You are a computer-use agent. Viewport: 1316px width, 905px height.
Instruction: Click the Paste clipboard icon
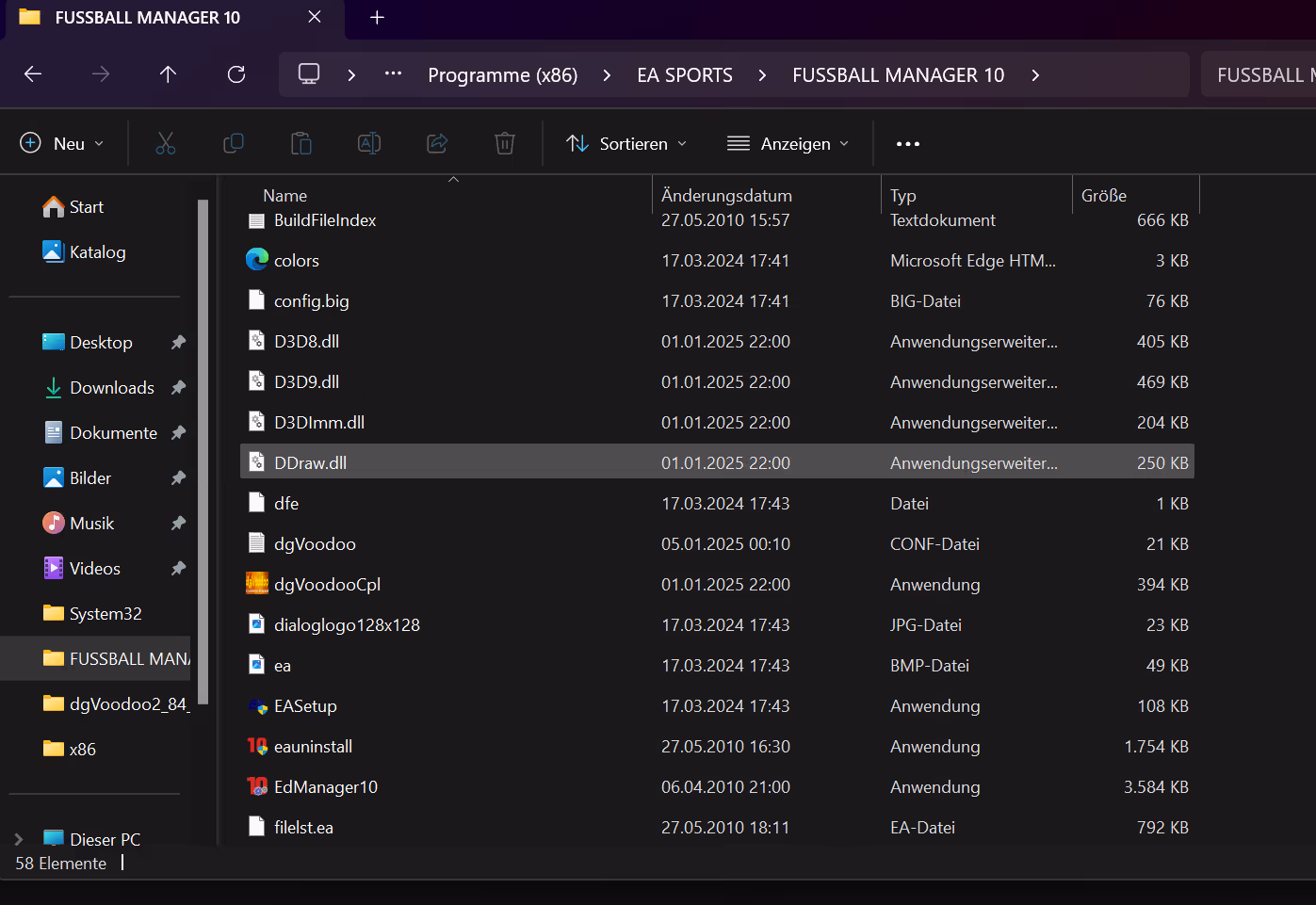point(301,143)
